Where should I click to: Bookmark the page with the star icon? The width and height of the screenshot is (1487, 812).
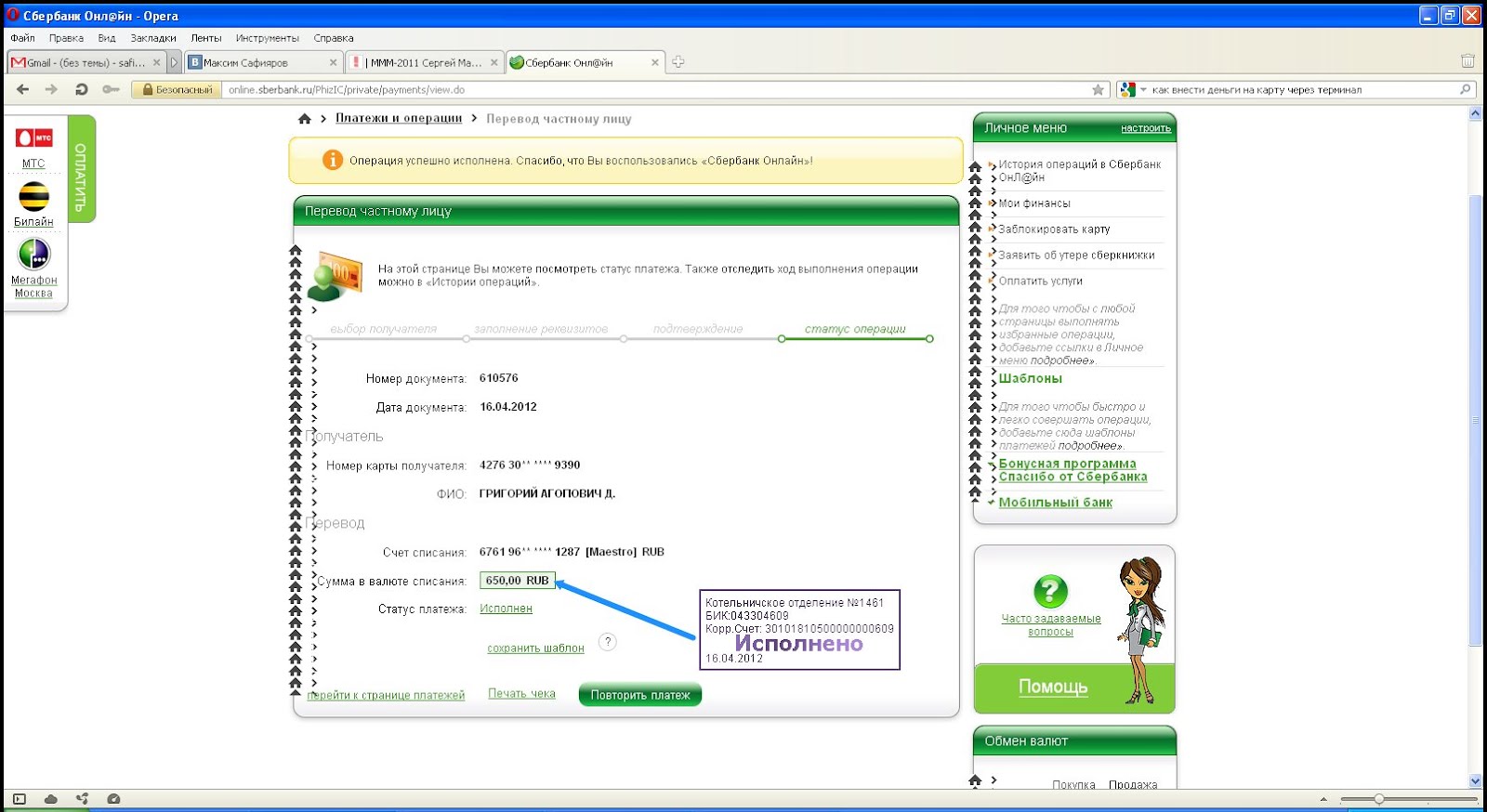click(x=1098, y=89)
